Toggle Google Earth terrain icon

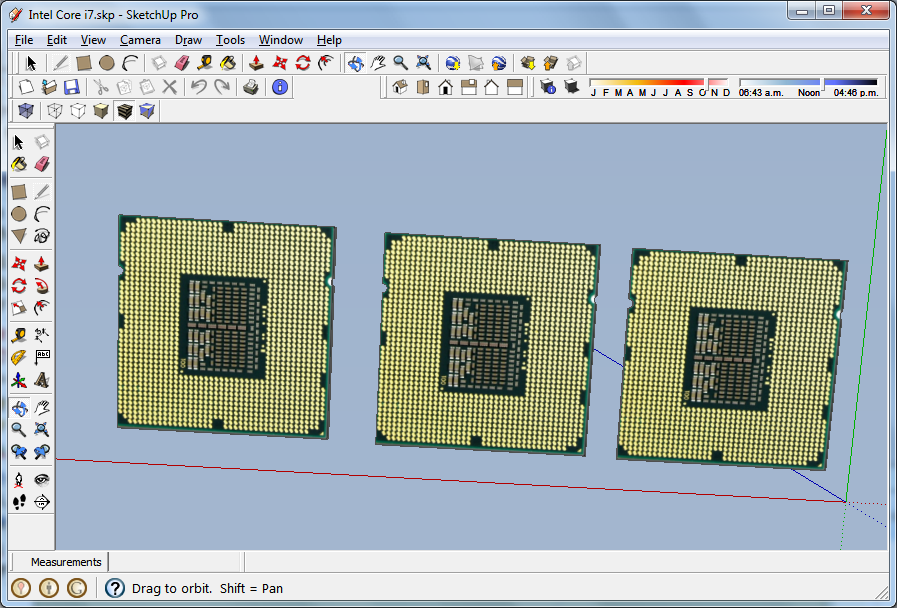tap(475, 63)
